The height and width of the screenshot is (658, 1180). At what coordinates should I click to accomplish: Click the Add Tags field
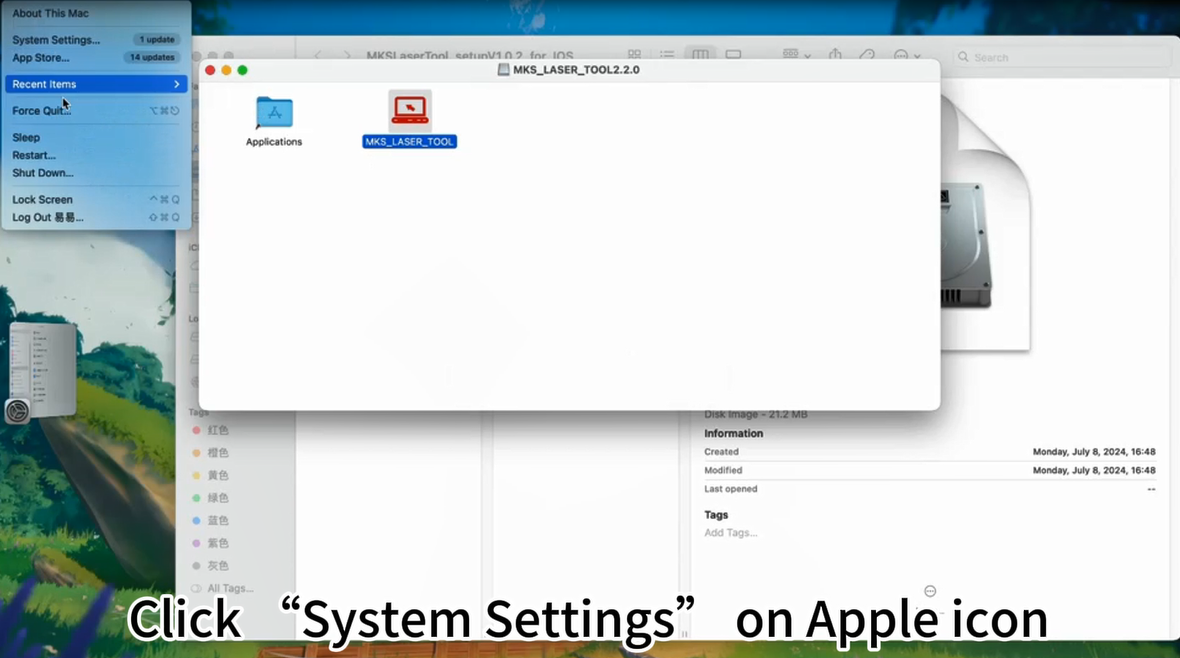[x=731, y=532]
